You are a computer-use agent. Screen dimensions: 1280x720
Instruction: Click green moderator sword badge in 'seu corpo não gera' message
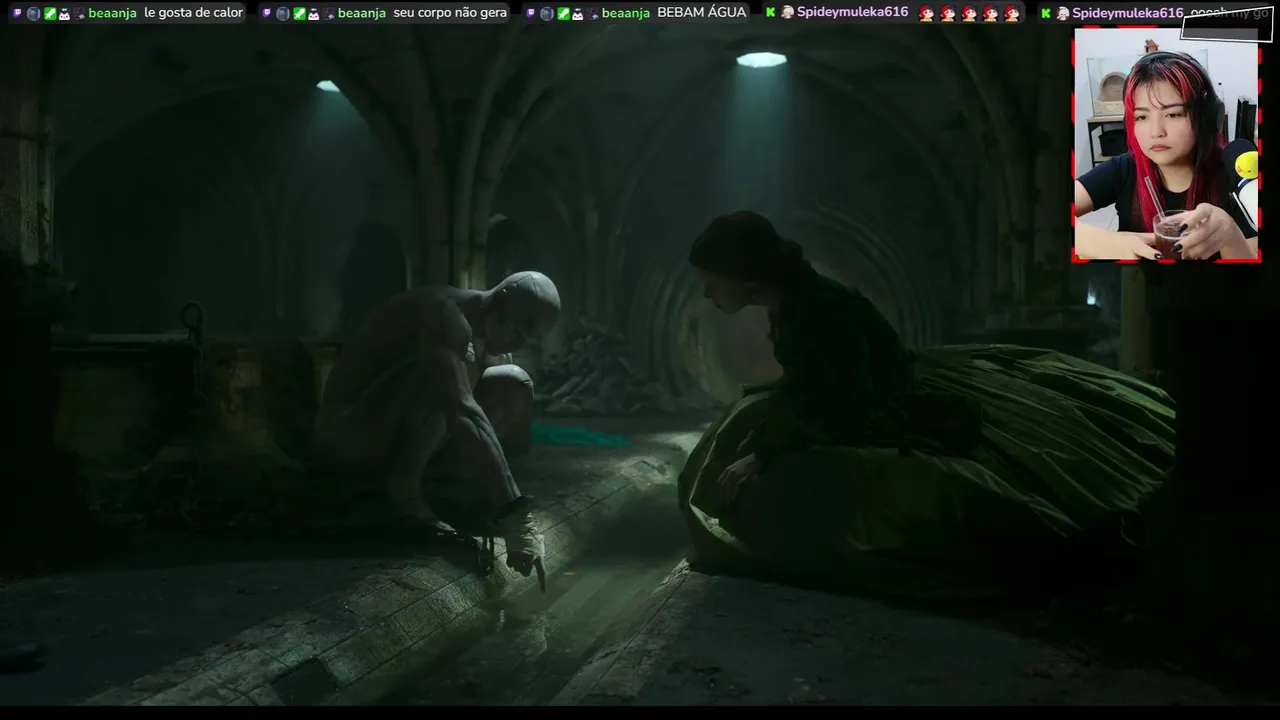point(299,13)
